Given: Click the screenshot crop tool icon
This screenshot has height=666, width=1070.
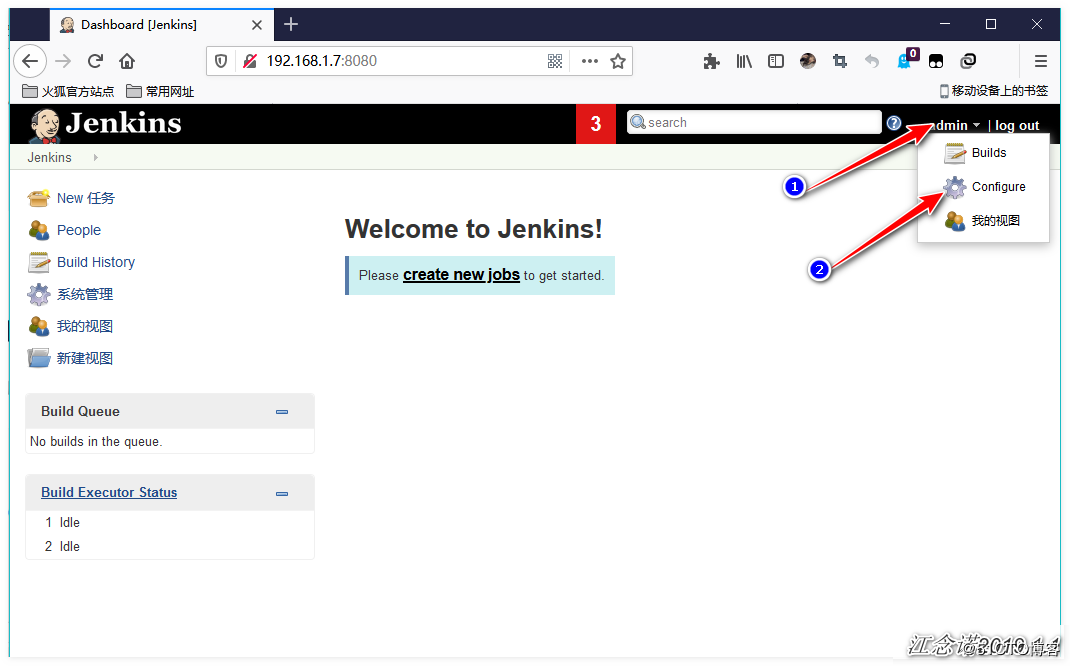Looking at the screenshot, I should tap(840, 61).
